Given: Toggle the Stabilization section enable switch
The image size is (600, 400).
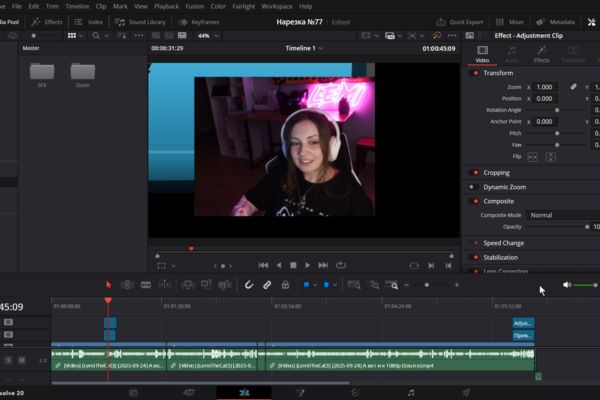Looking at the screenshot, I should click(x=474, y=258).
